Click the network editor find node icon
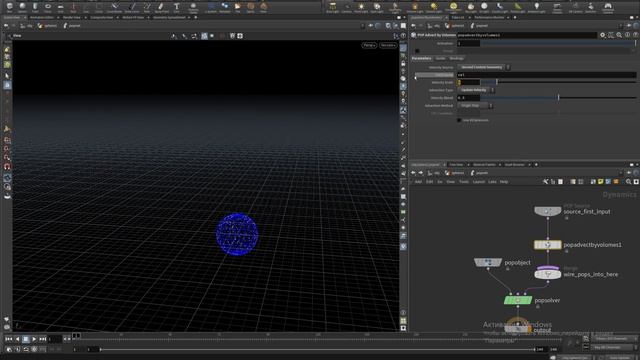The image size is (640, 360). [x=629, y=182]
